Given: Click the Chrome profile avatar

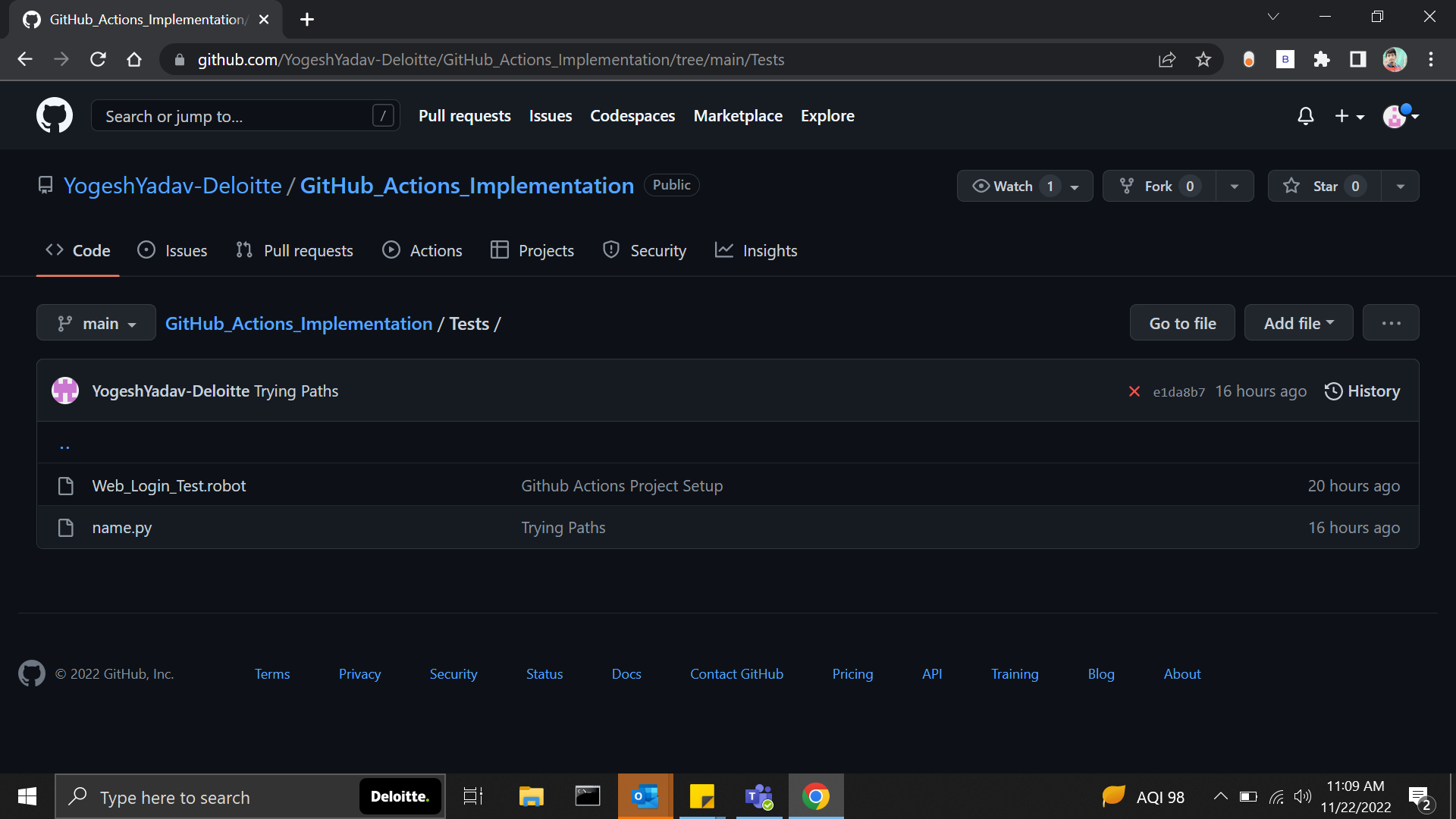Looking at the screenshot, I should pyautogui.click(x=1395, y=59).
